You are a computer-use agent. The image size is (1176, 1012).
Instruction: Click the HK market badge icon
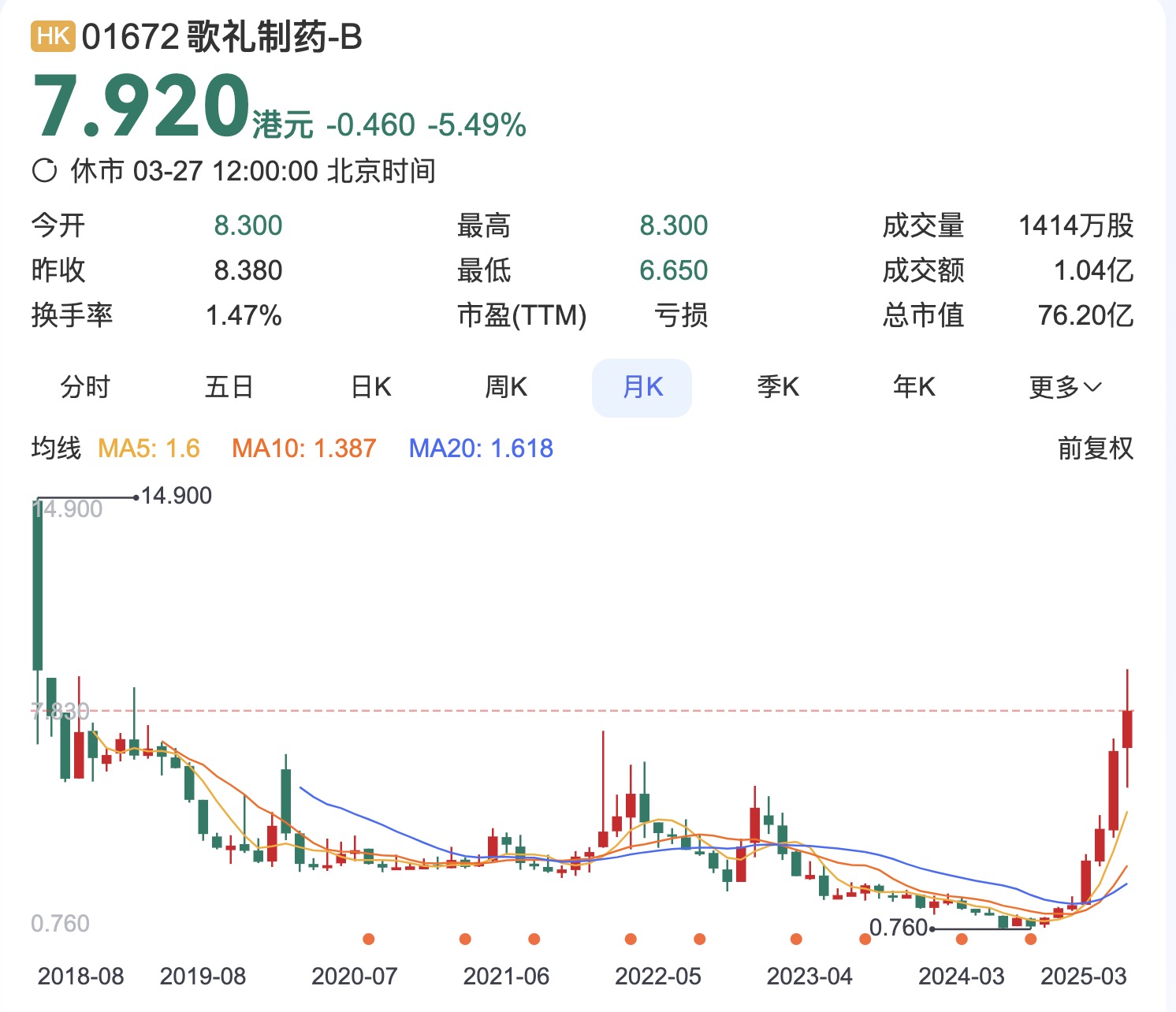click(x=53, y=36)
